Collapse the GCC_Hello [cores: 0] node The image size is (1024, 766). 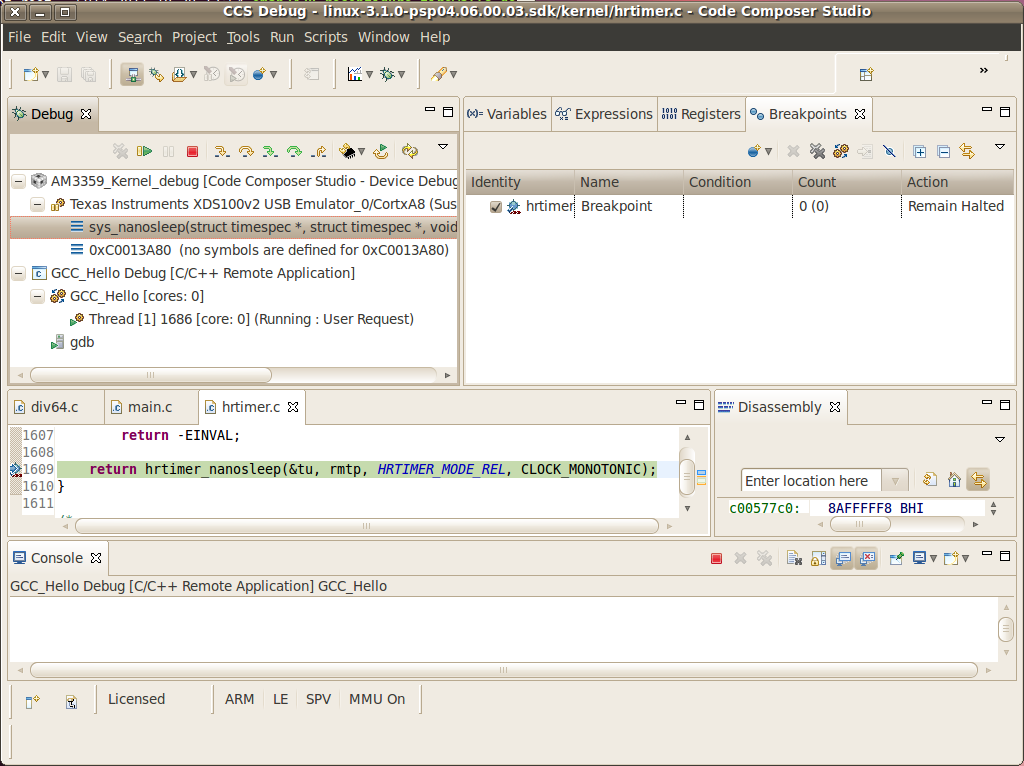pyautogui.click(x=37, y=296)
